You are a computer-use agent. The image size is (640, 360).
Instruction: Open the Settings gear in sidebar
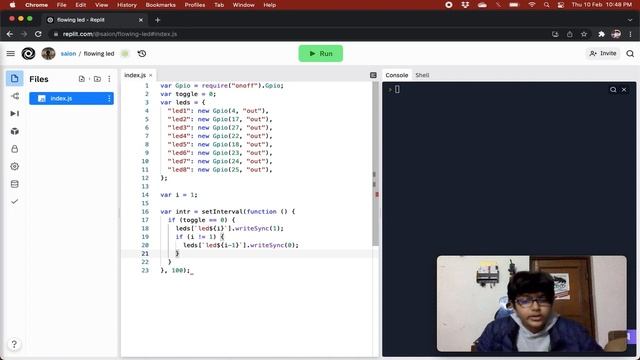pyautogui.click(x=15, y=166)
